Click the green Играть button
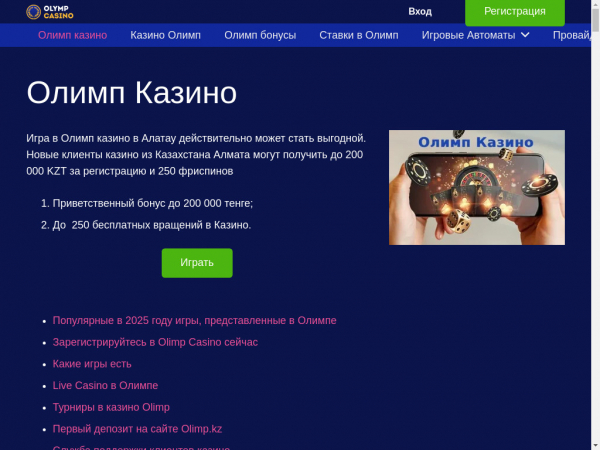This screenshot has width=600, height=450. 197,263
